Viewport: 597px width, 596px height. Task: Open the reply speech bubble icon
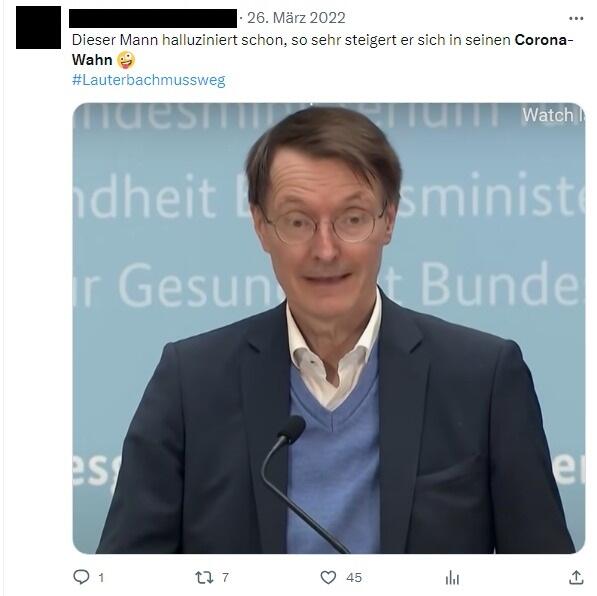[81, 577]
